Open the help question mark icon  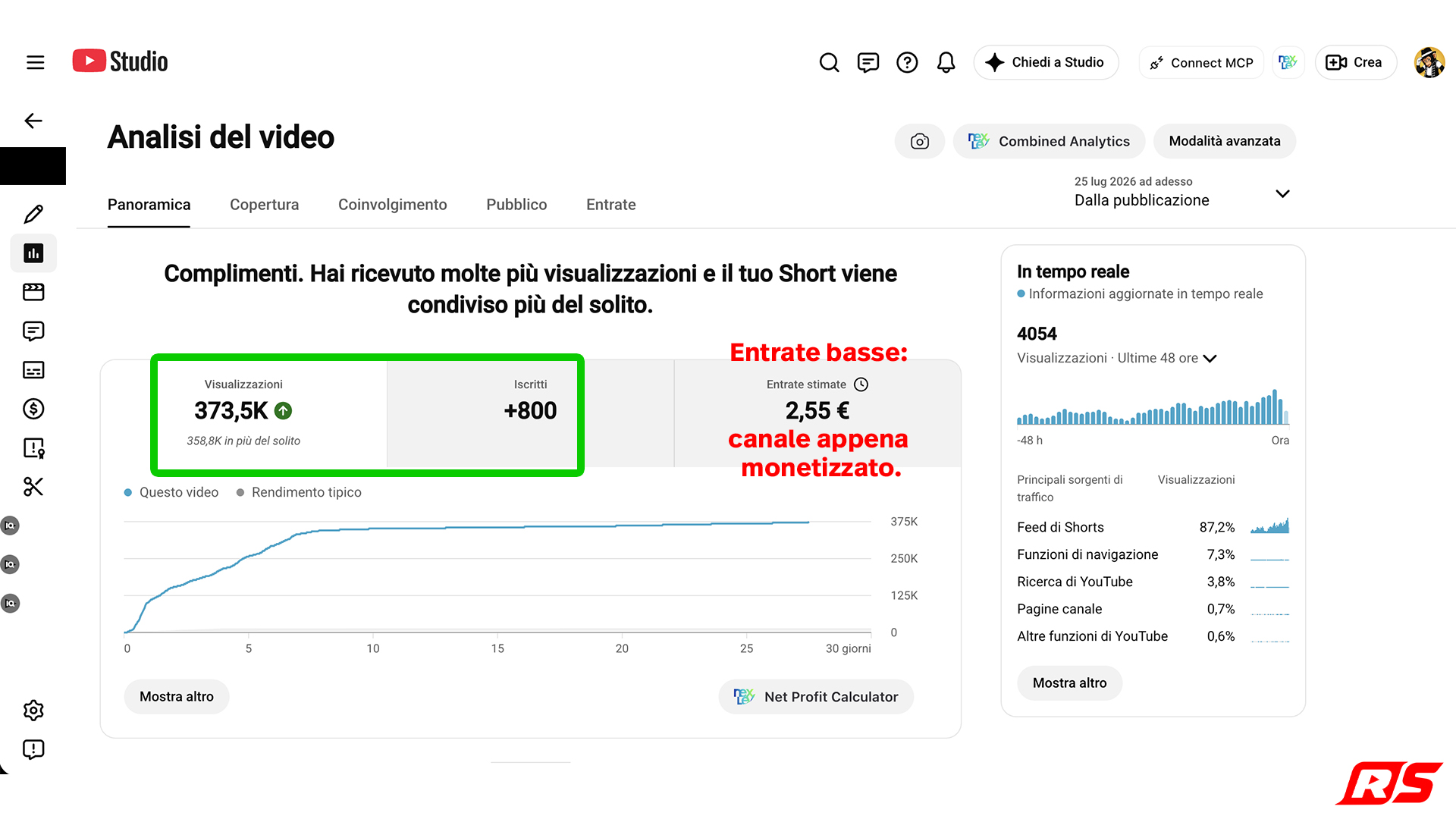tap(907, 62)
